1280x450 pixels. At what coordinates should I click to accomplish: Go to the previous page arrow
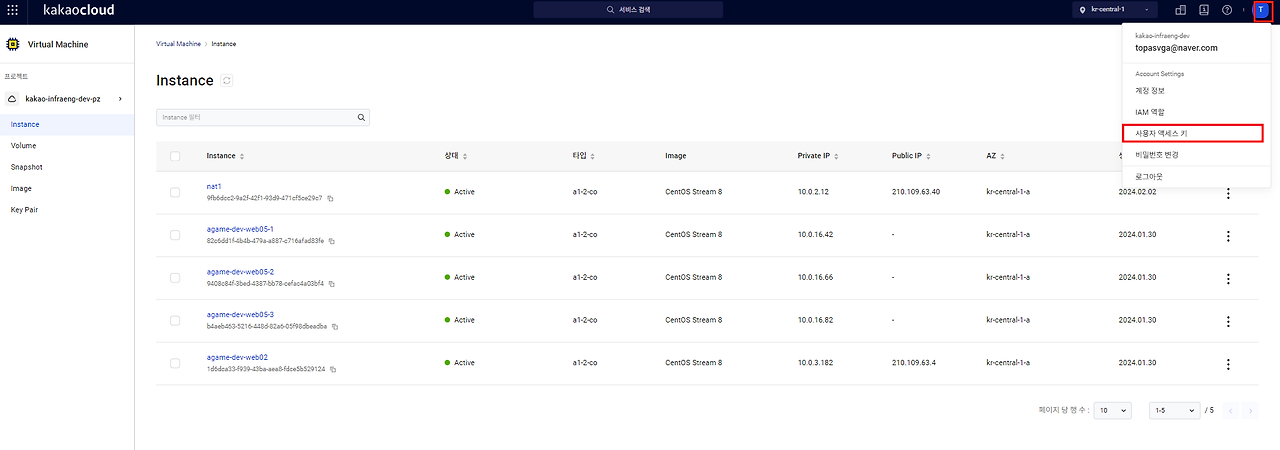pos(1230,410)
